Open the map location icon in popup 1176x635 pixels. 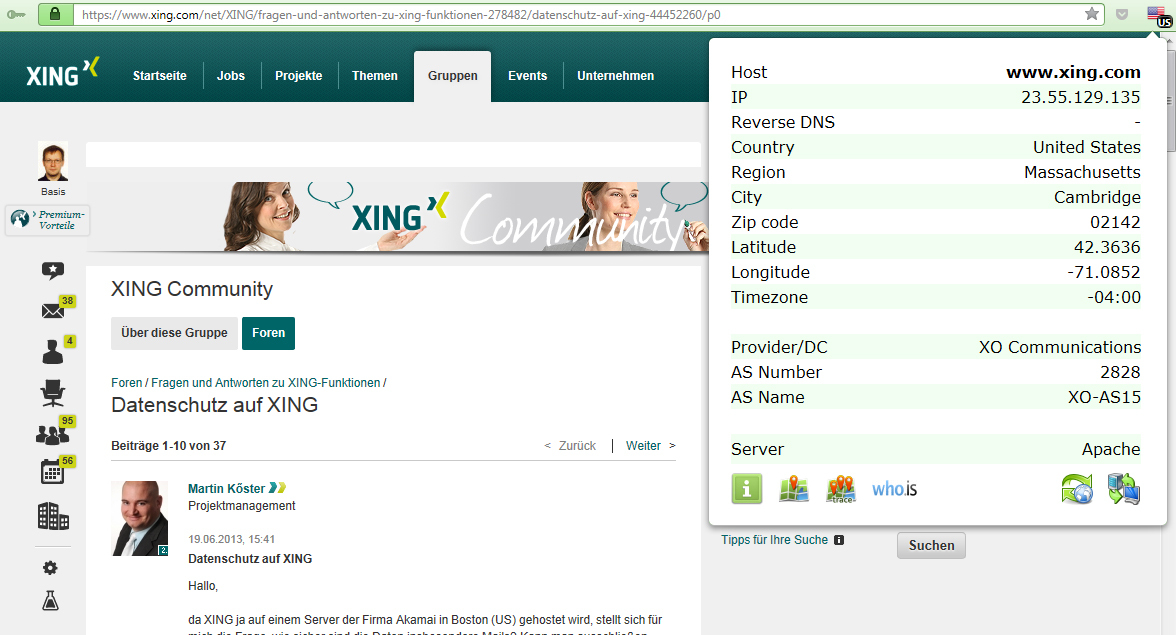click(x=794, y=489)
